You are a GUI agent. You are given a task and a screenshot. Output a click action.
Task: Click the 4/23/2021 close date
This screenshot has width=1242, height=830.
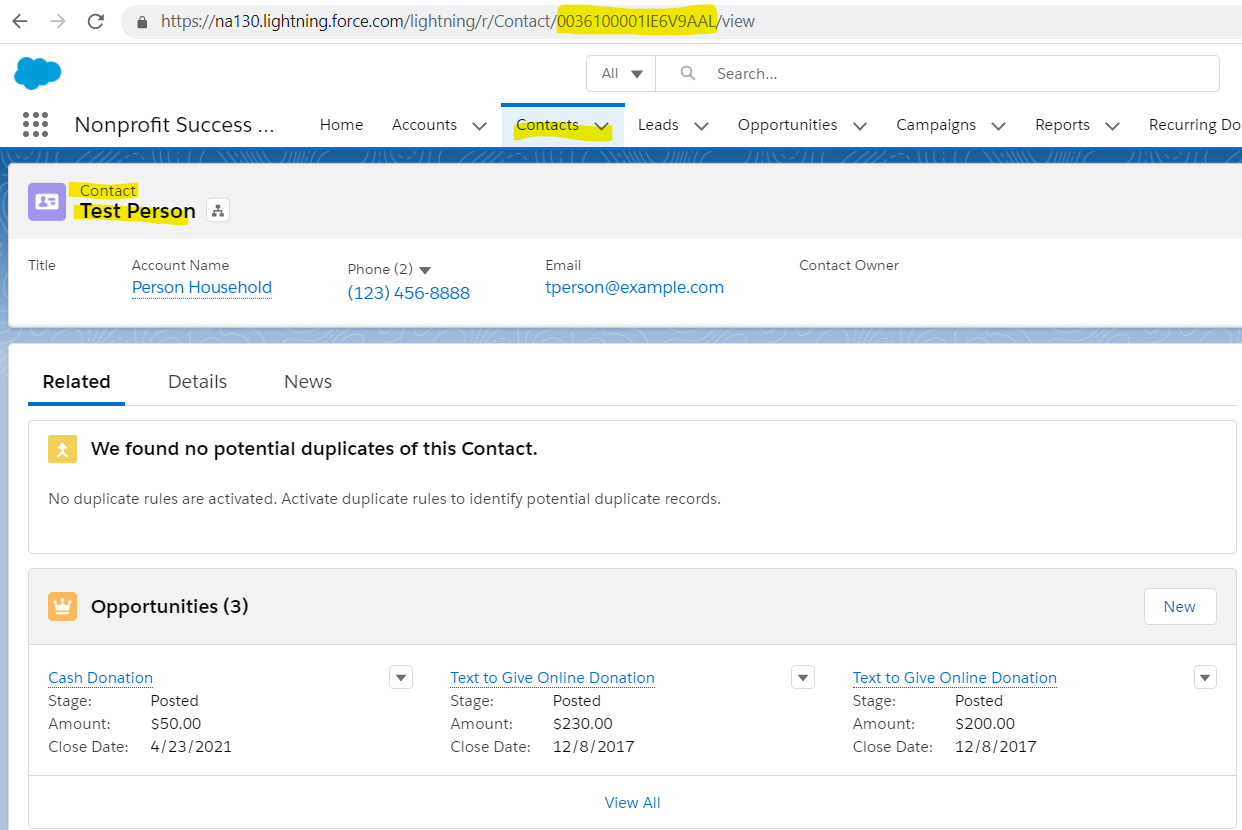pyautogui.click(x=191, y=747)
